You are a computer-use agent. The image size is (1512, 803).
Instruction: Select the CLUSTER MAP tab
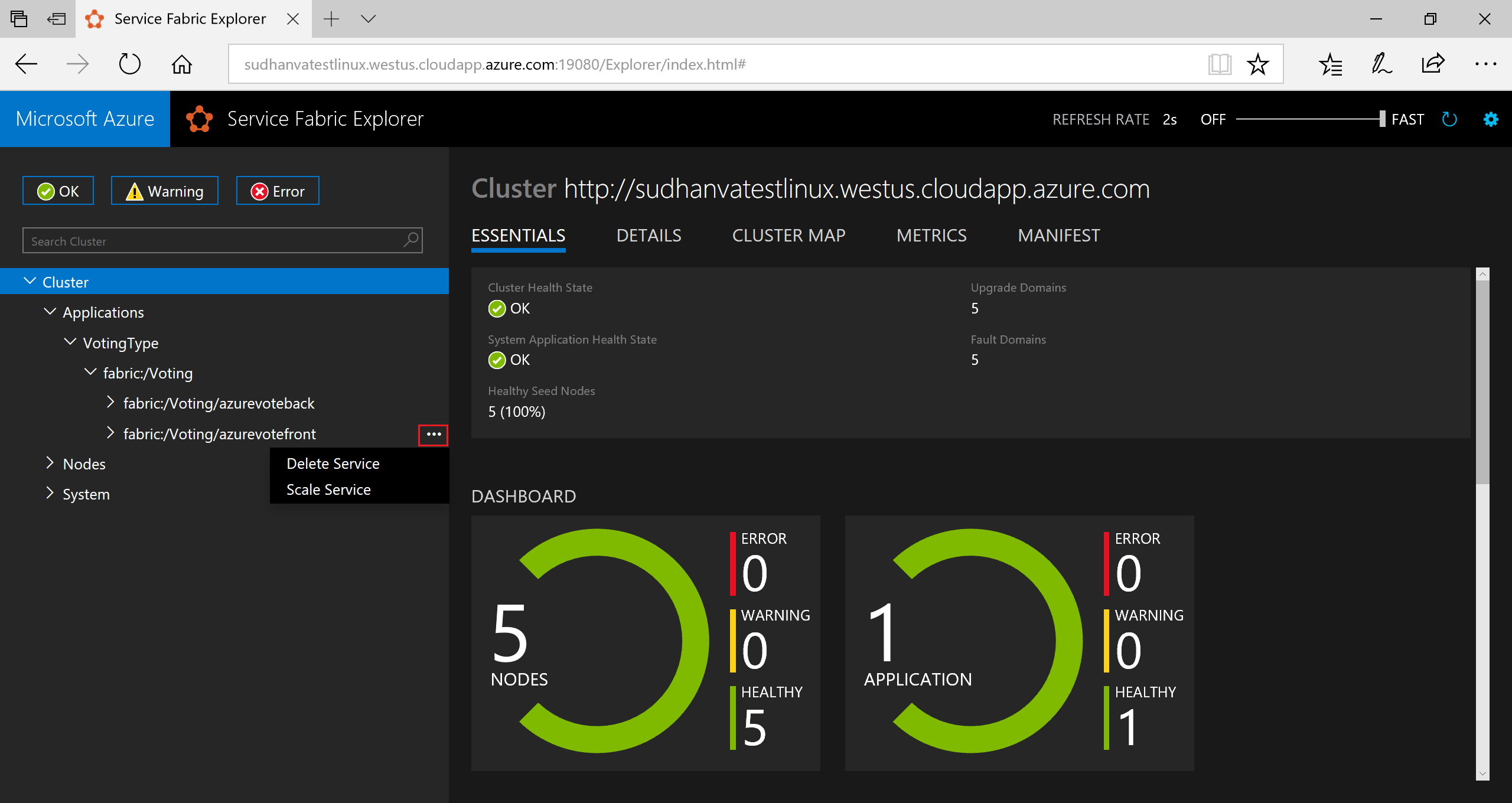click(790, 235)
